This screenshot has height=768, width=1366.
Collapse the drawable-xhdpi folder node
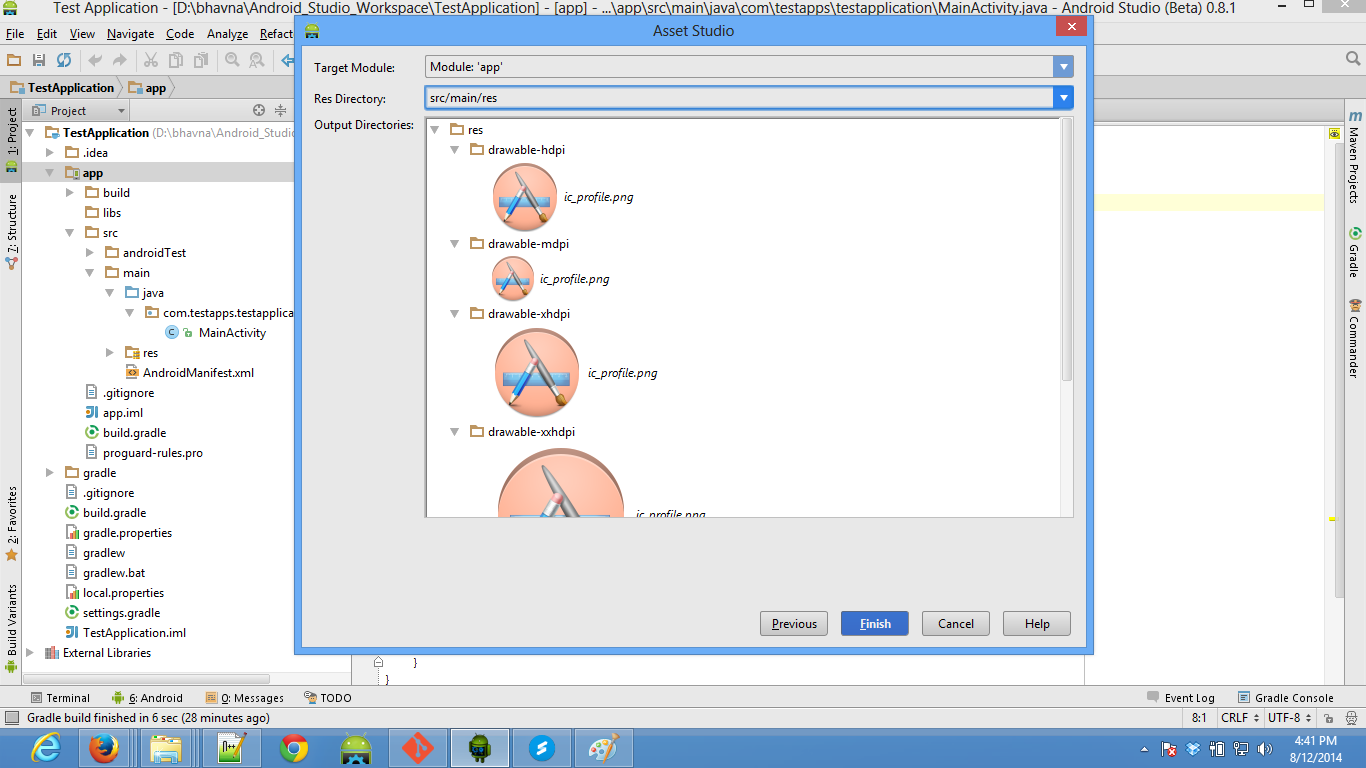click(x=454, y=314)
